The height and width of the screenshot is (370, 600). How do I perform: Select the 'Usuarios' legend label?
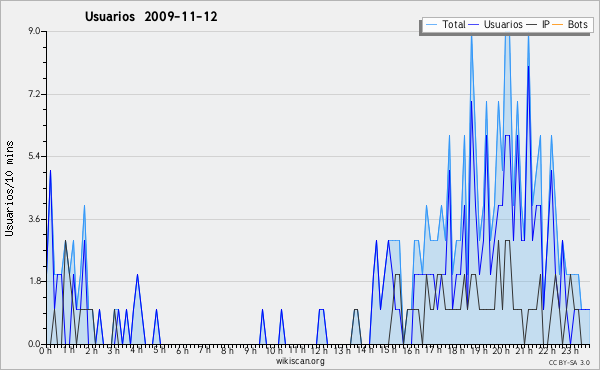(x=503, y=24)
